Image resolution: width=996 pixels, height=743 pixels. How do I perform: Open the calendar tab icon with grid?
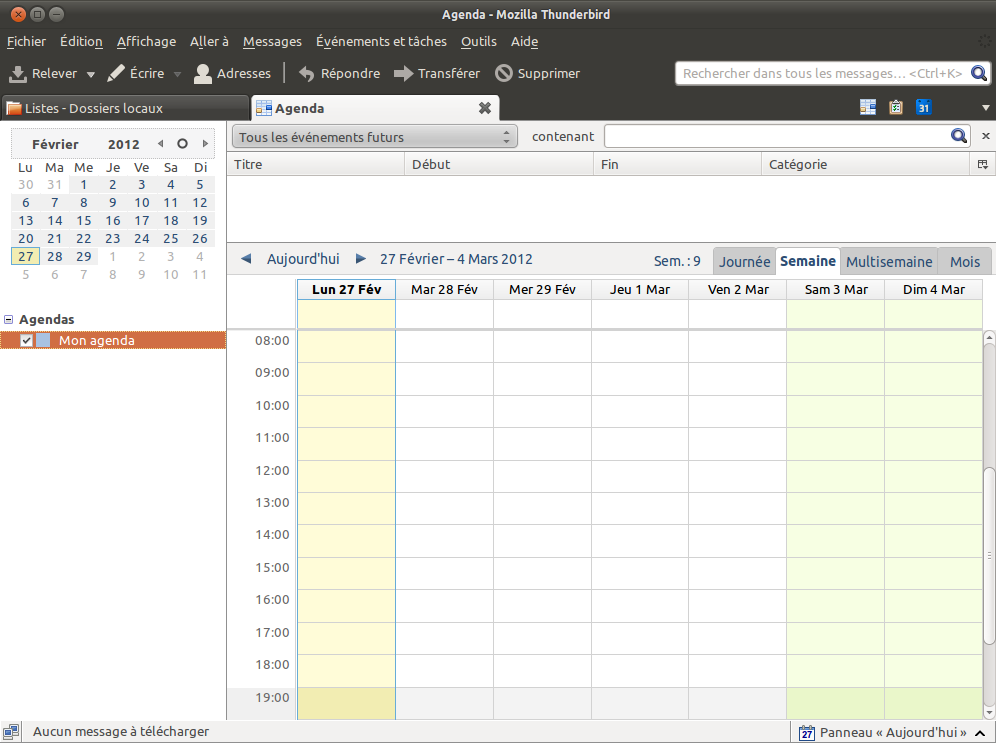tap(868, 107)
